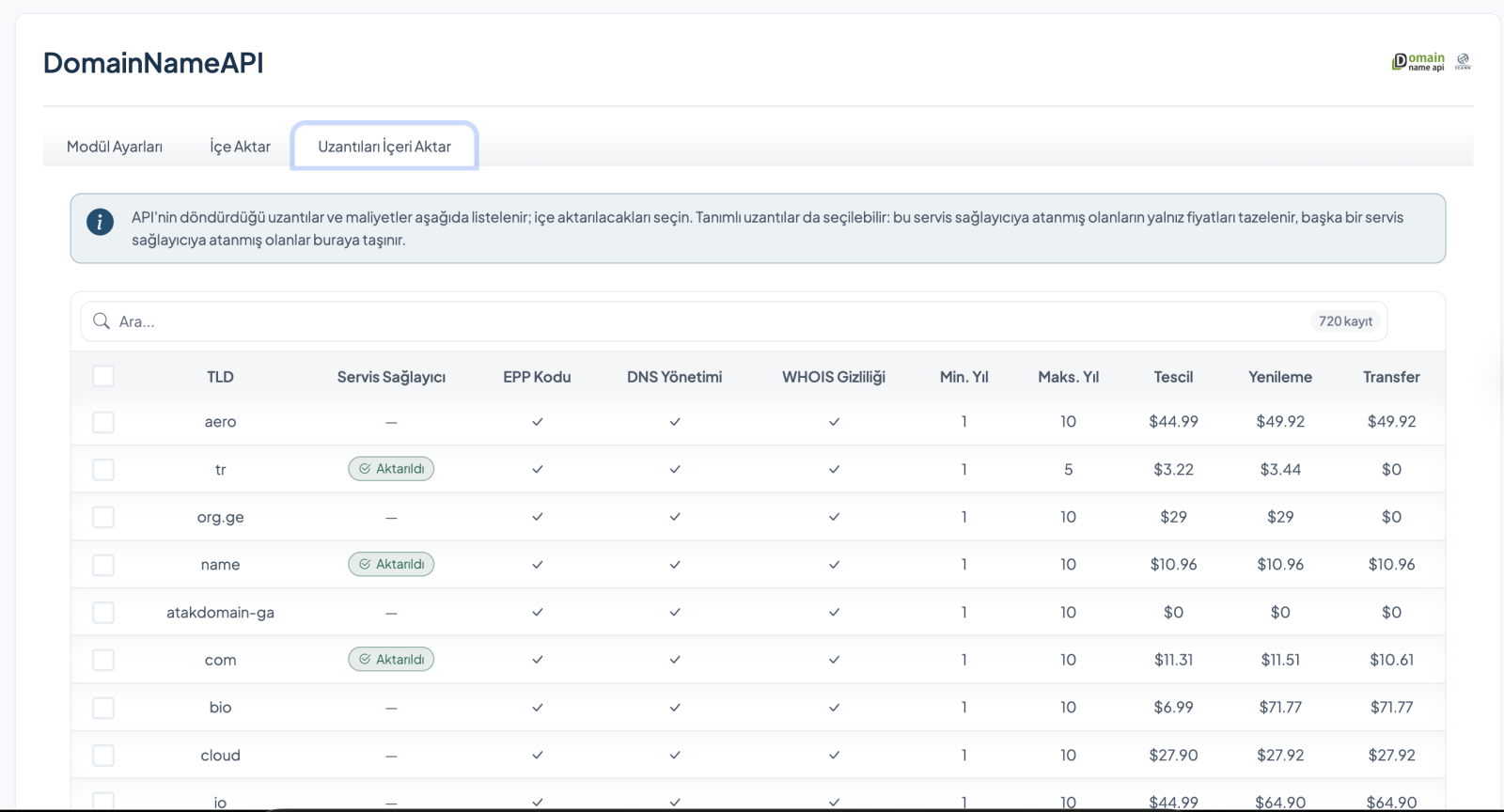Screen dimensions: 1504x812
Task: Check the com extension row
Action: pos(103,660)
